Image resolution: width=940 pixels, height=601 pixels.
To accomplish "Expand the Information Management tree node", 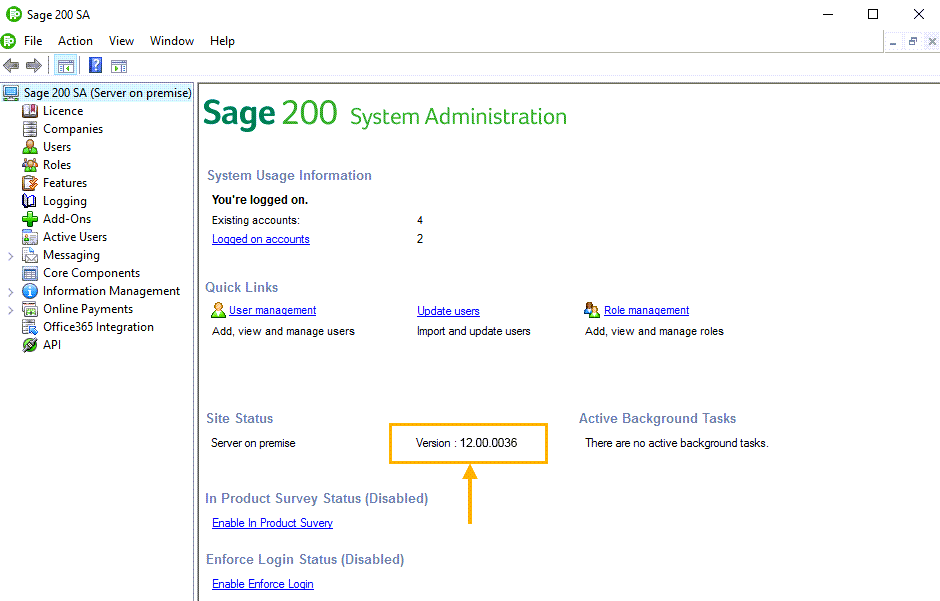I will click(10, 292).
